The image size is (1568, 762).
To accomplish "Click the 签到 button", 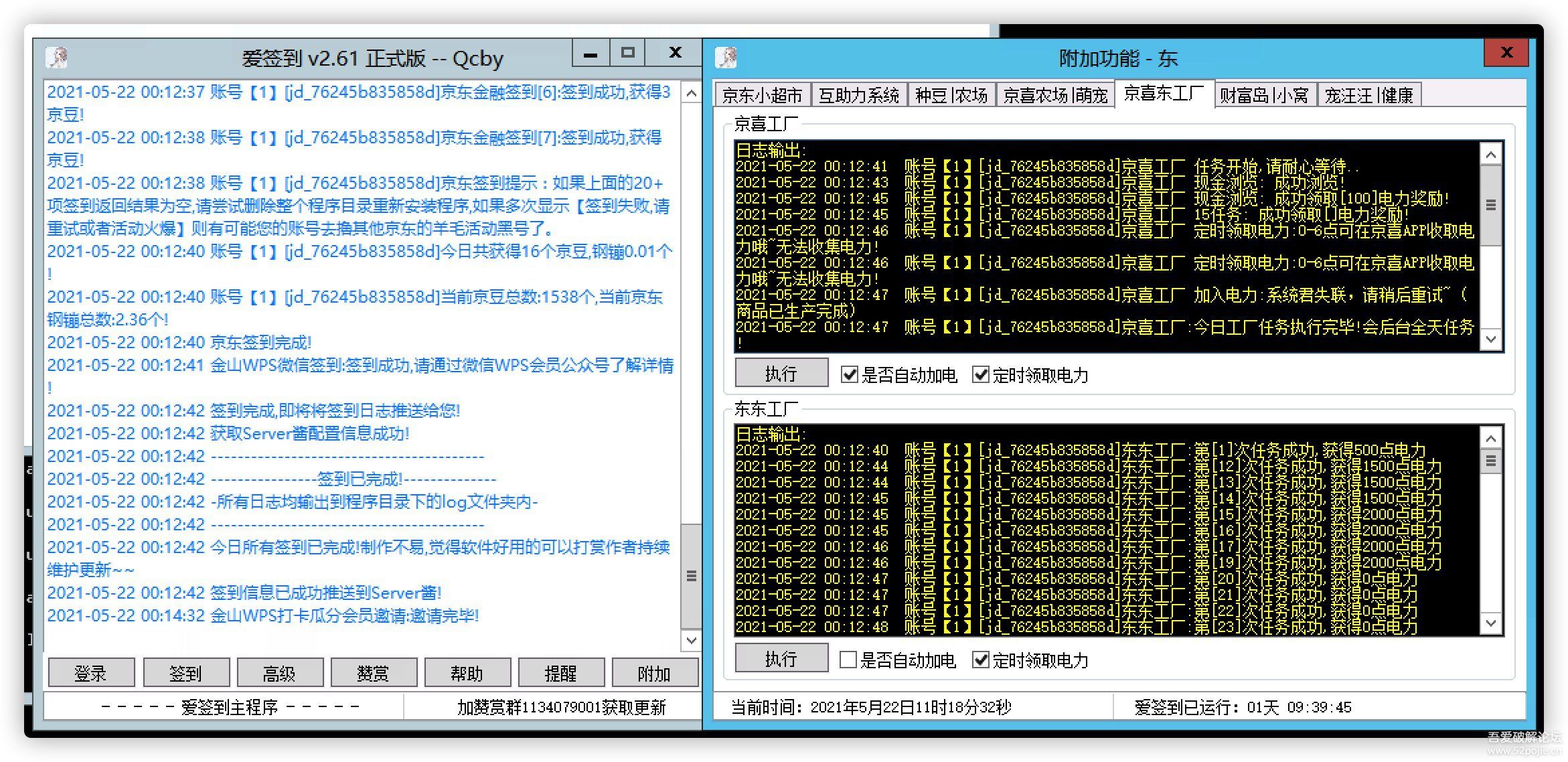I will [x=185, y=673].
